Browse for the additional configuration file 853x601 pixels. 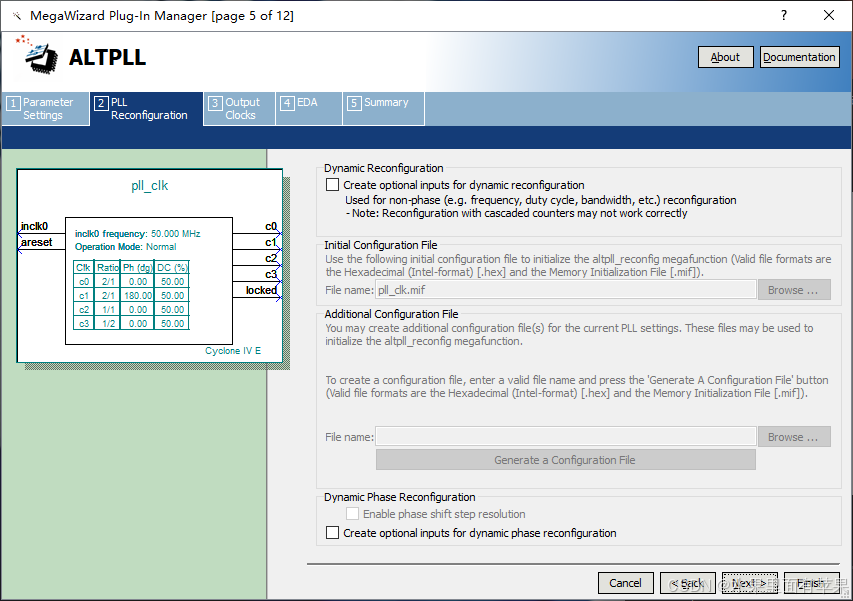[794, 437]
